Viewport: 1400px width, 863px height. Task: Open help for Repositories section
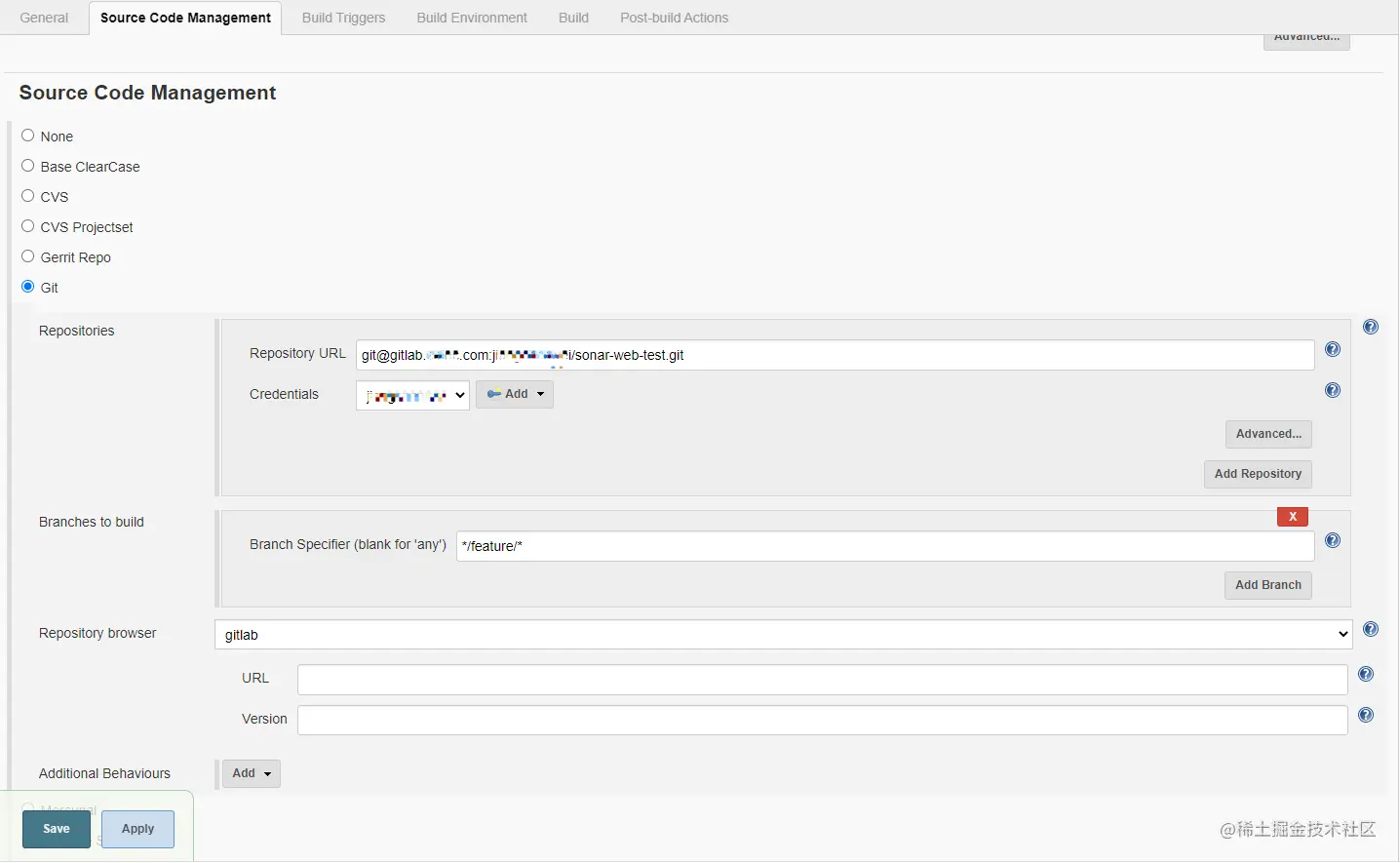[x=1371, y=327]
